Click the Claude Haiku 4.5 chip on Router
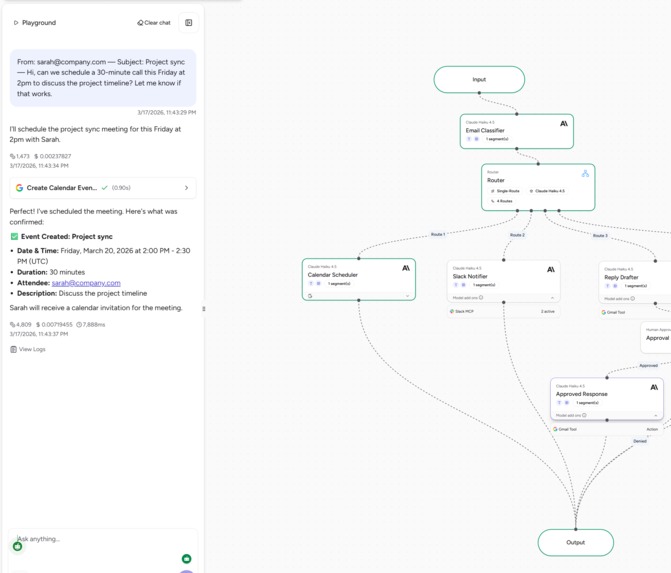The width and height of the screenshot is (671, 573). coord(547,191)
